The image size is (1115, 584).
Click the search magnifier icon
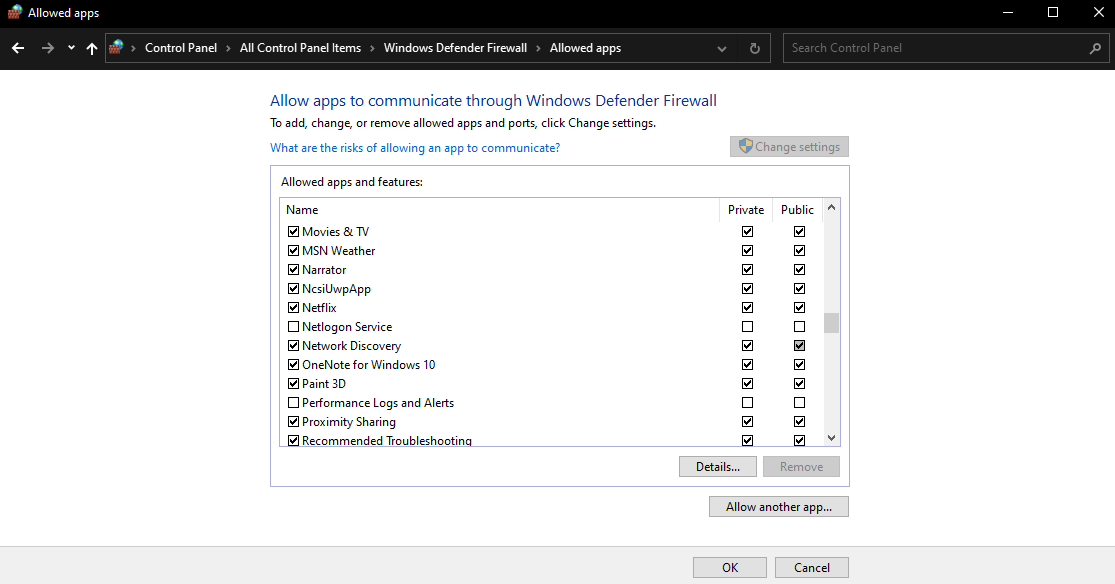(x=1095, y=48)
